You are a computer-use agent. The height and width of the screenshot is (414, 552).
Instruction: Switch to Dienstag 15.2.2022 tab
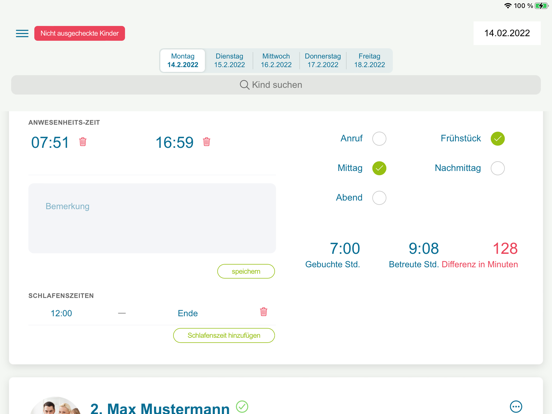click(229, 61)
